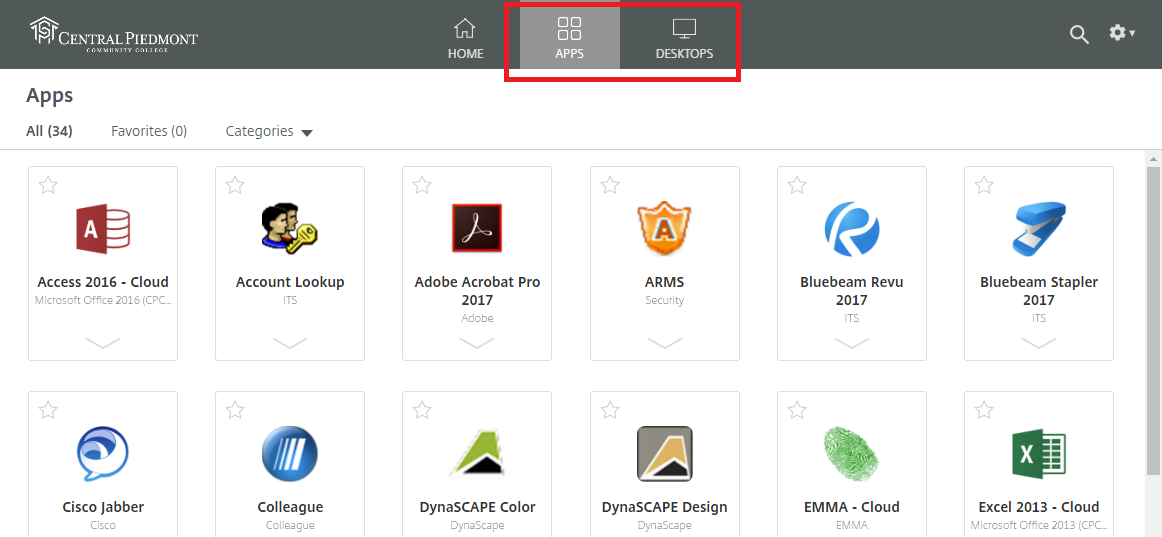Click the Colleague app name
Screen dimensions: 1162x537
coord(290,507)
